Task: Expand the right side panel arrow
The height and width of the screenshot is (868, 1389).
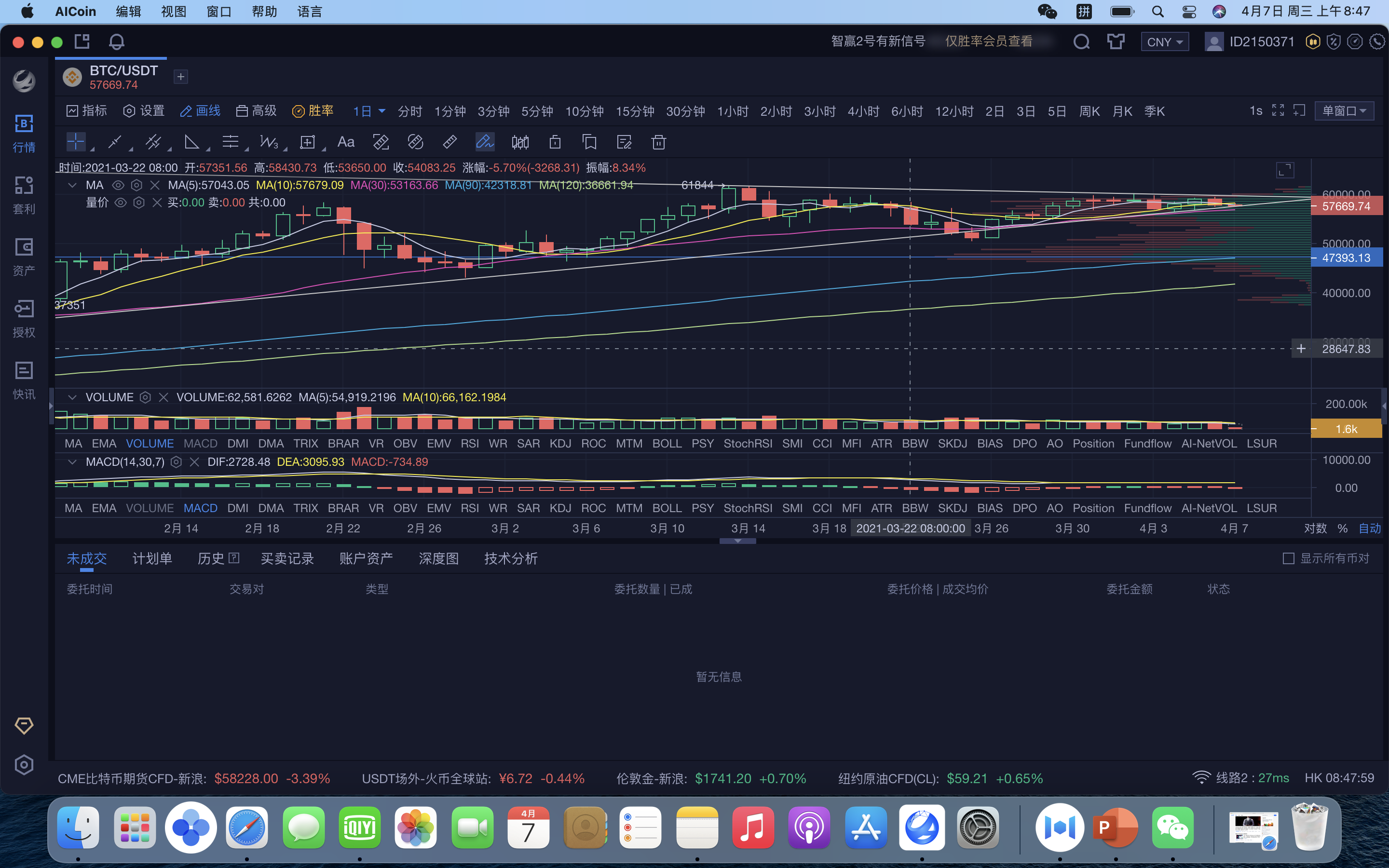Action: [x=1384, y=407]
